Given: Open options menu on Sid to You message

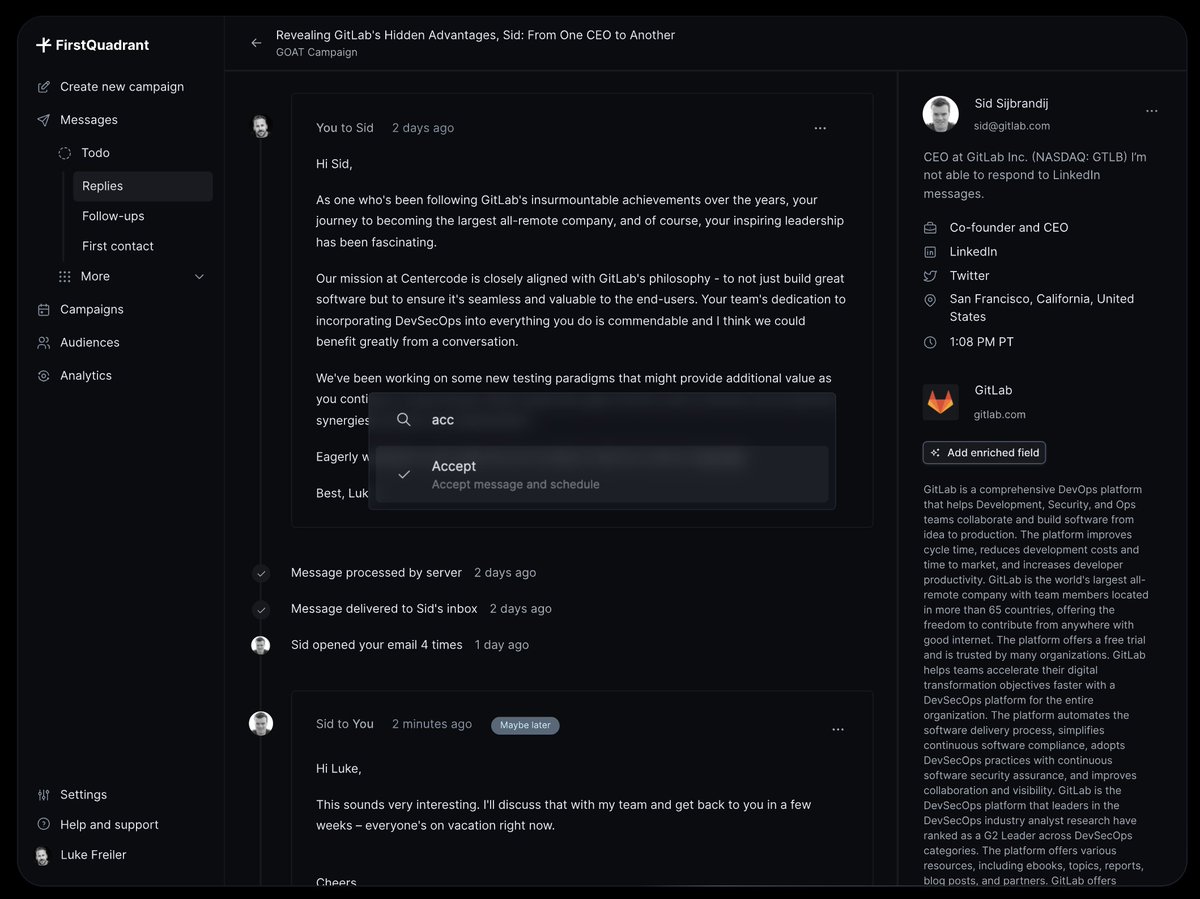Looking at the screenshot, I should click(x=838, y=730).
